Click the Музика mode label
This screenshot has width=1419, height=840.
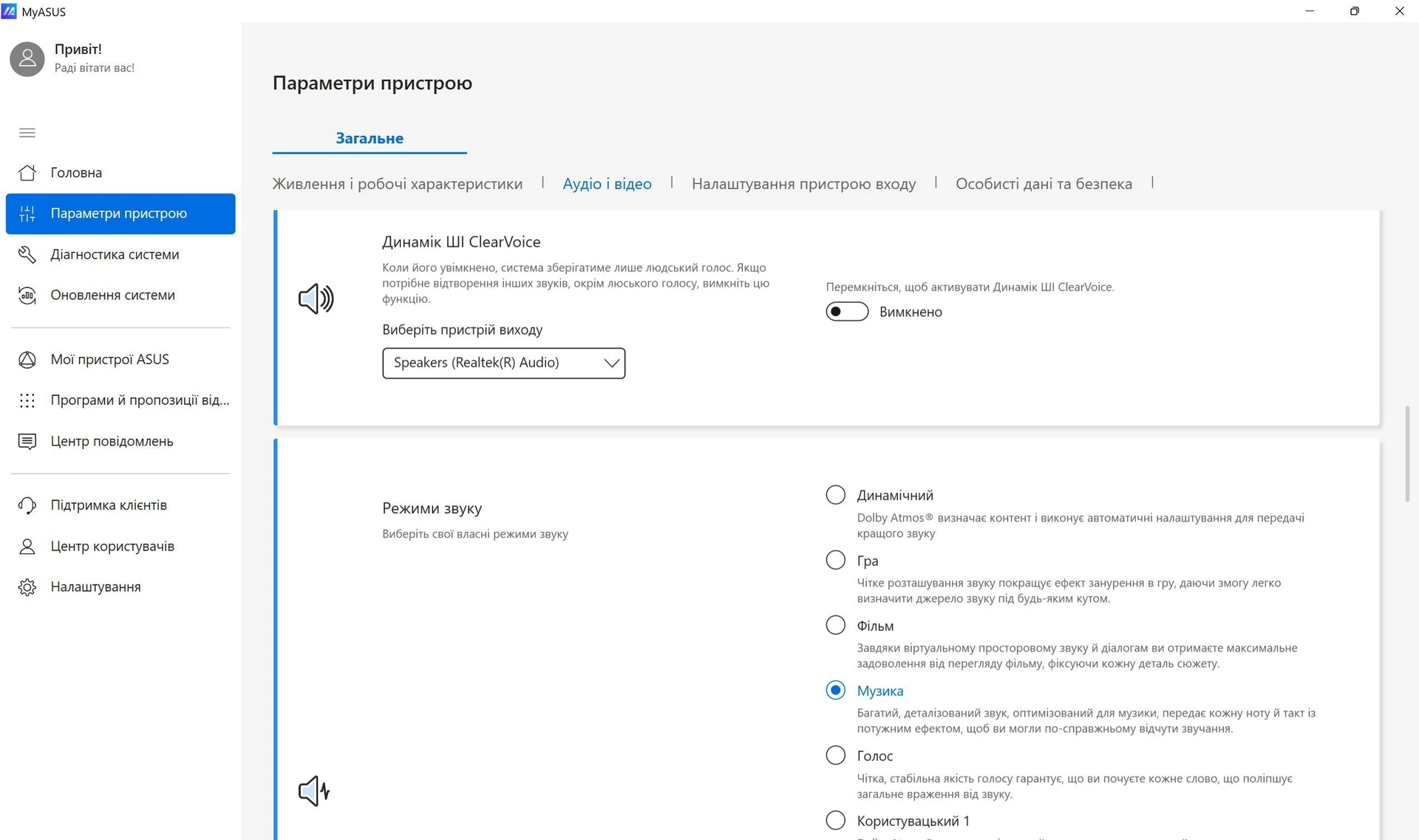point(879,691)
